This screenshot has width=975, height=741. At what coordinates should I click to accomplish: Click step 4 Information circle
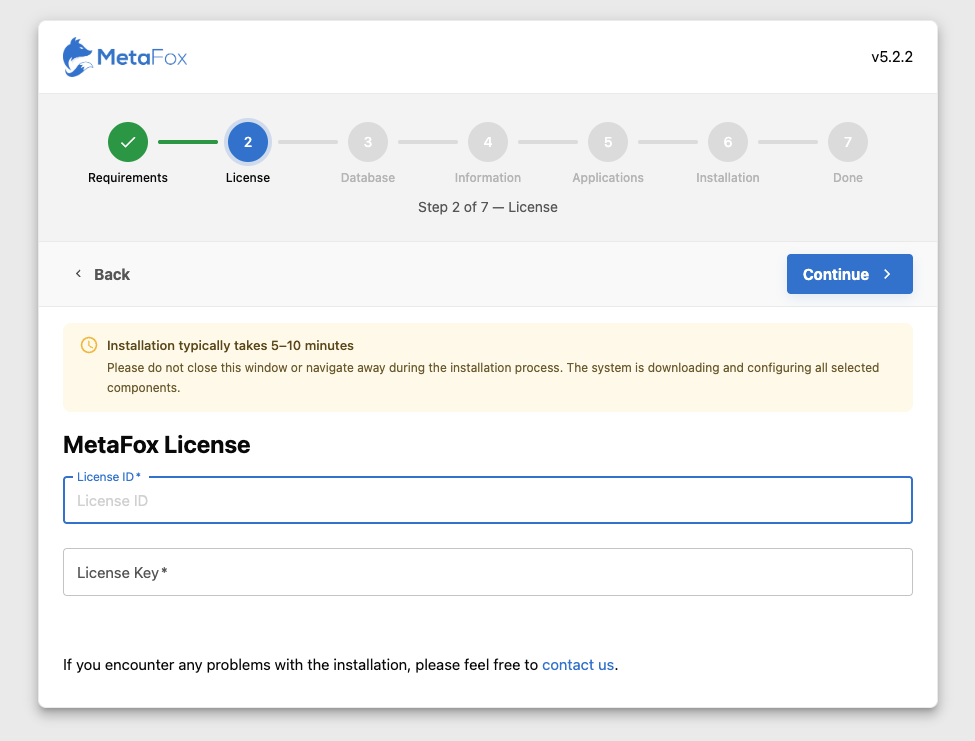coord(488,142)
